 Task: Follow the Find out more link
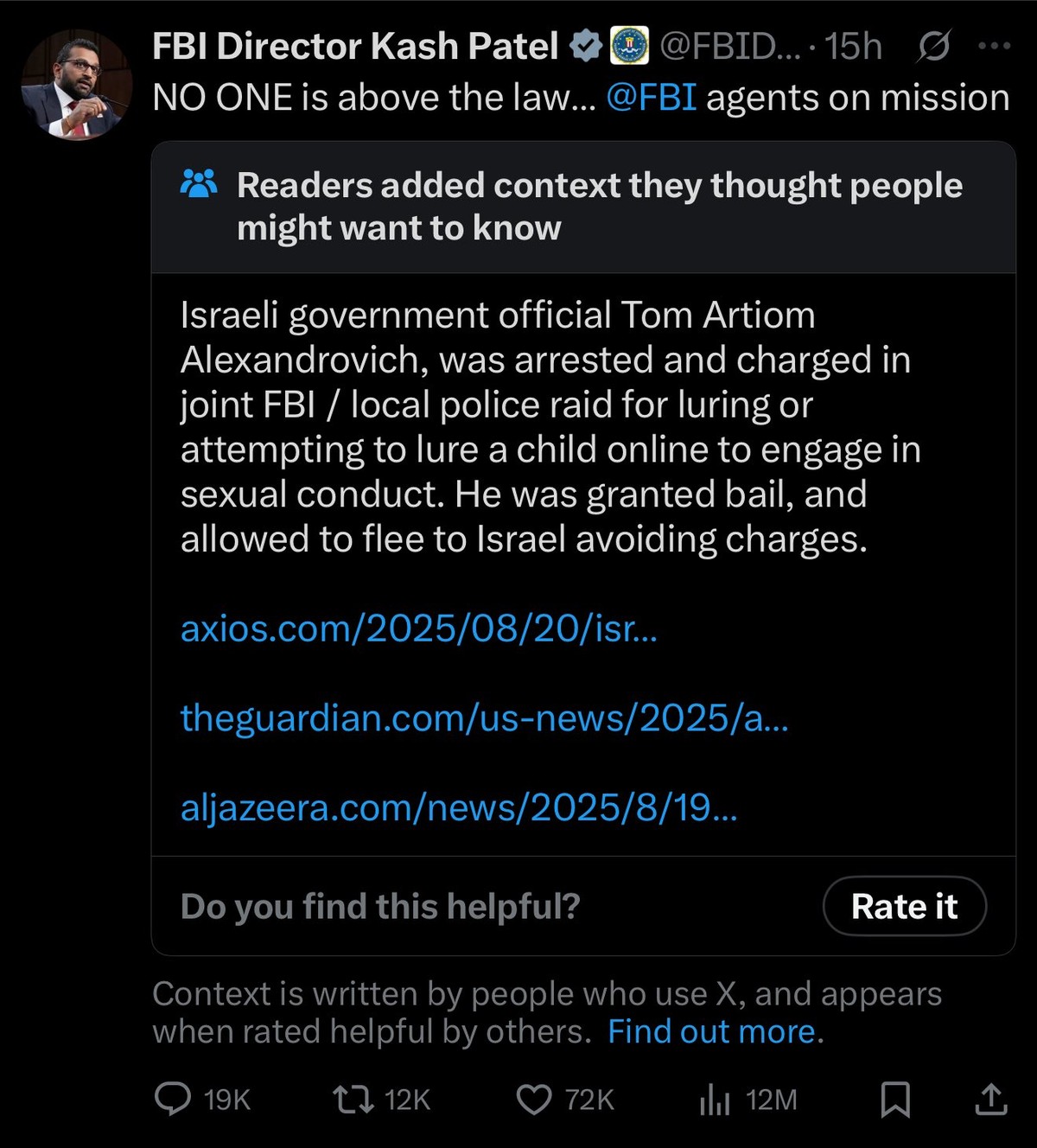click(x=711, y=1032)
